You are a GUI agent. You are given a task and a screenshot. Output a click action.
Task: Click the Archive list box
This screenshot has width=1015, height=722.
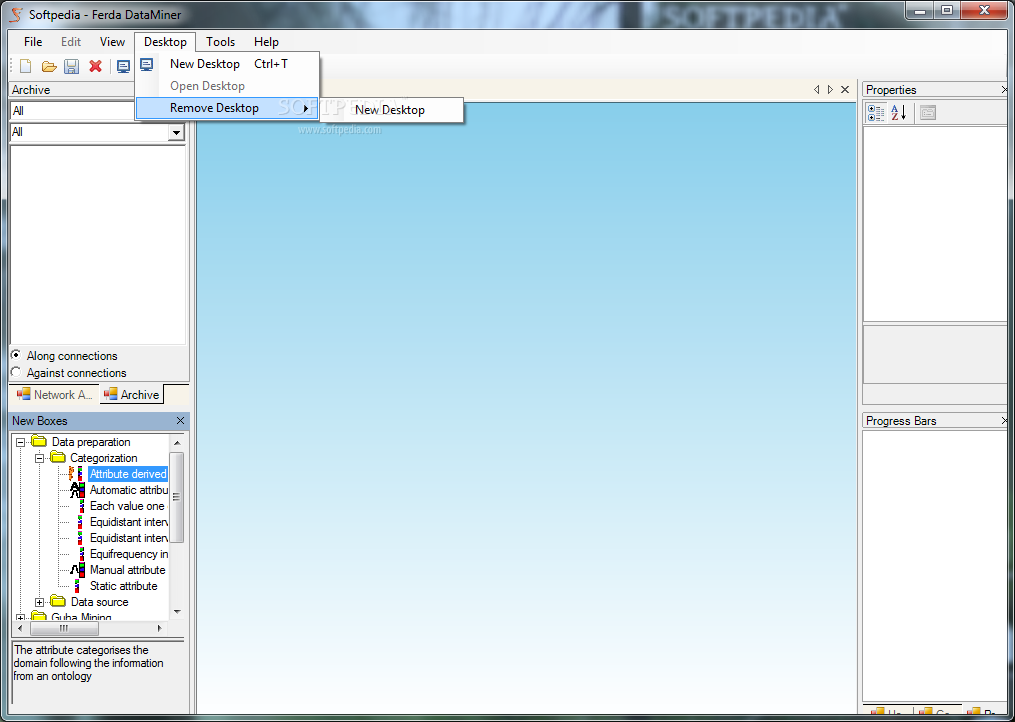98,245
